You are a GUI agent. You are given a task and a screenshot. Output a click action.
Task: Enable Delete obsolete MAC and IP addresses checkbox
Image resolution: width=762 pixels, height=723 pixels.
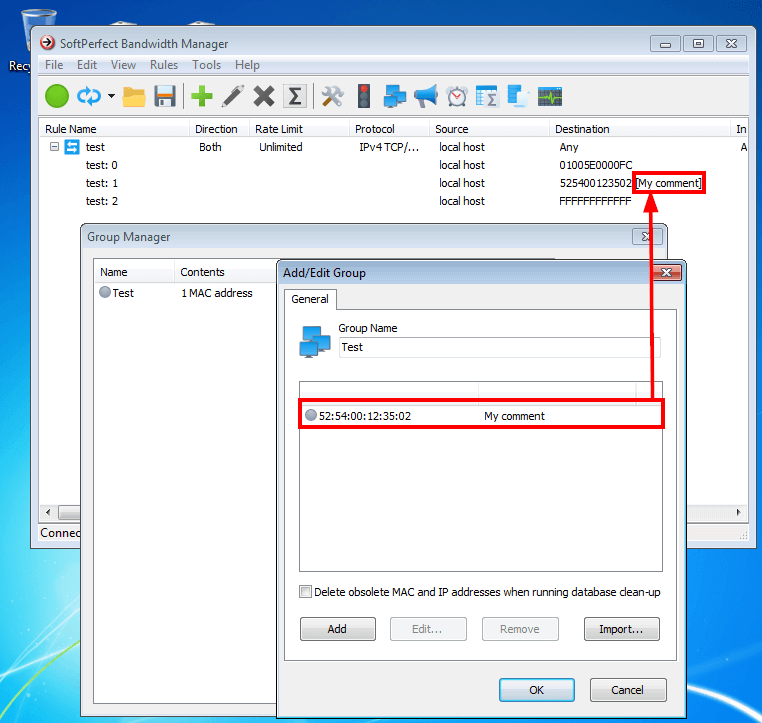coord(305,592)
